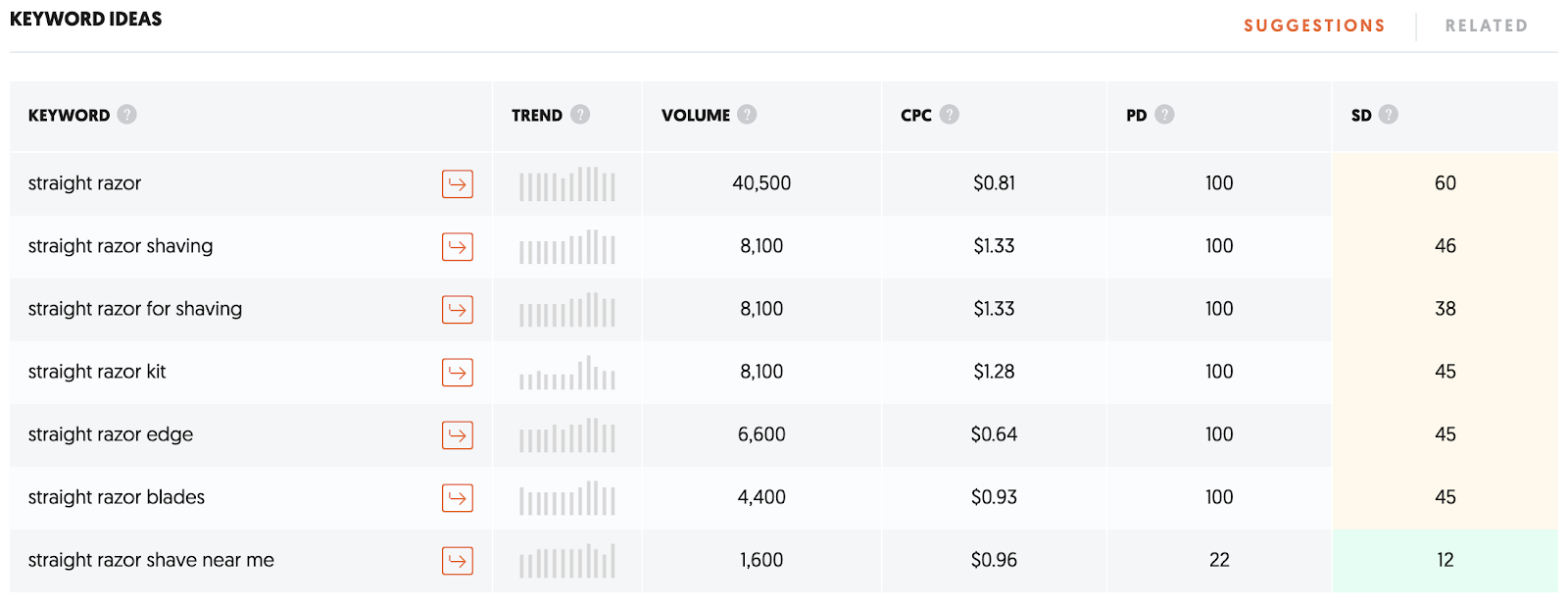Image resolution: width=1568 pixels, height=608 pixels.
Task: Click help icon next to KEYWORD header
Action: pos(127,115)
